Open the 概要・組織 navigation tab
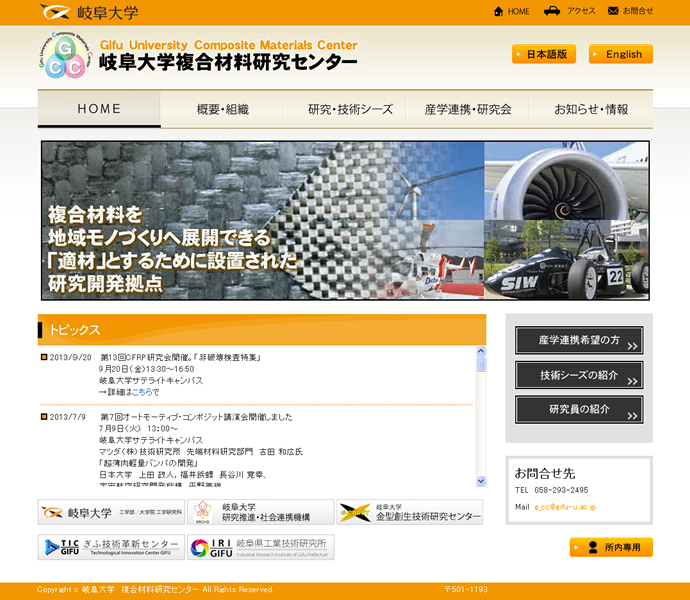Viewport: 690px width, 600px height. [222, 109]
